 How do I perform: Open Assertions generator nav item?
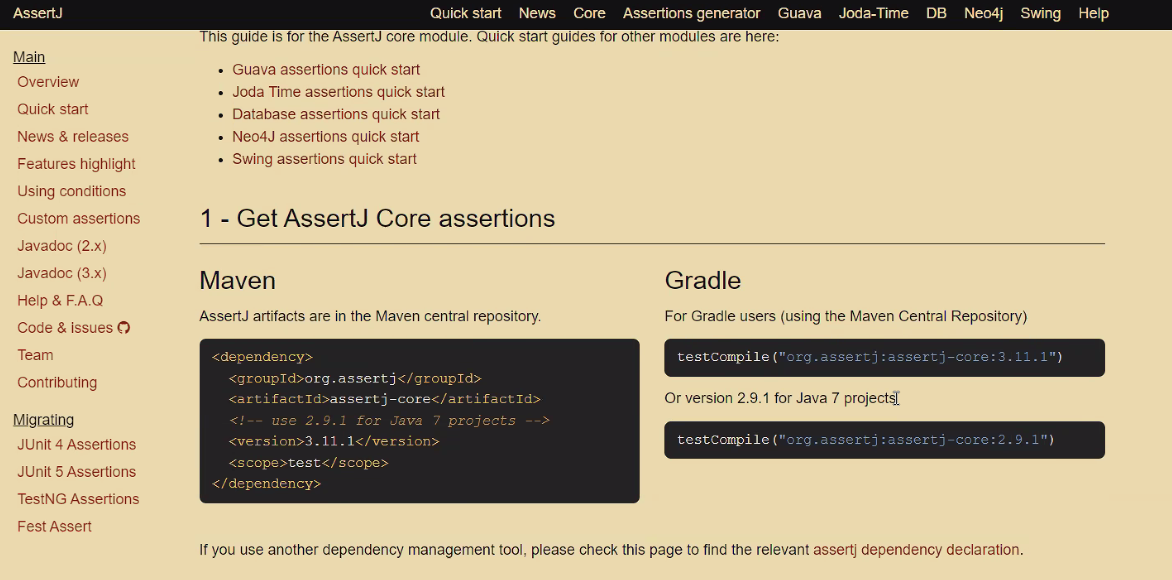691,13
